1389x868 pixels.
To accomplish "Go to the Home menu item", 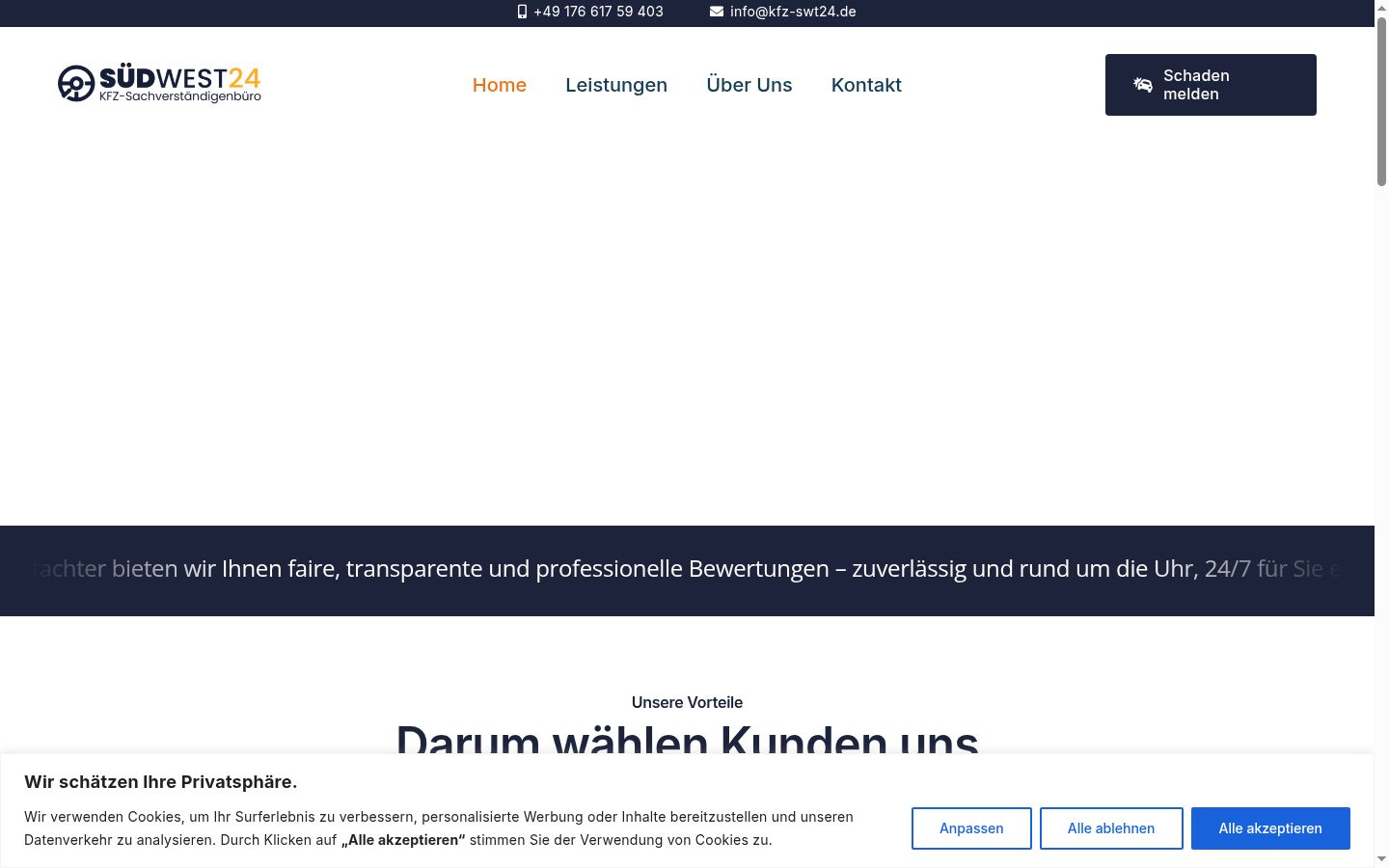I will 500,85.
